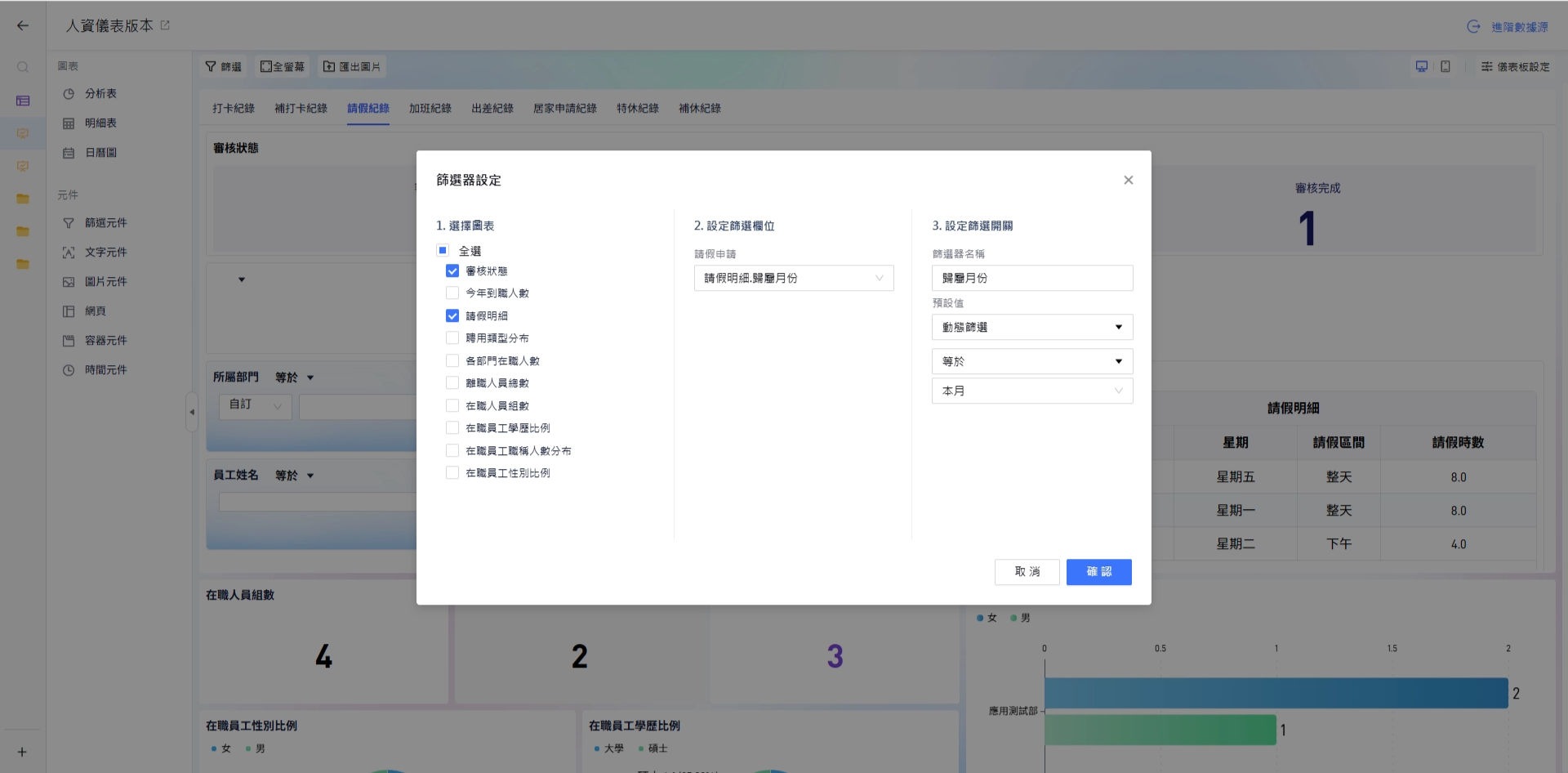The image size is (1568, 773).
Task: Click 審核完成 card value
Action: [1307, 229]
